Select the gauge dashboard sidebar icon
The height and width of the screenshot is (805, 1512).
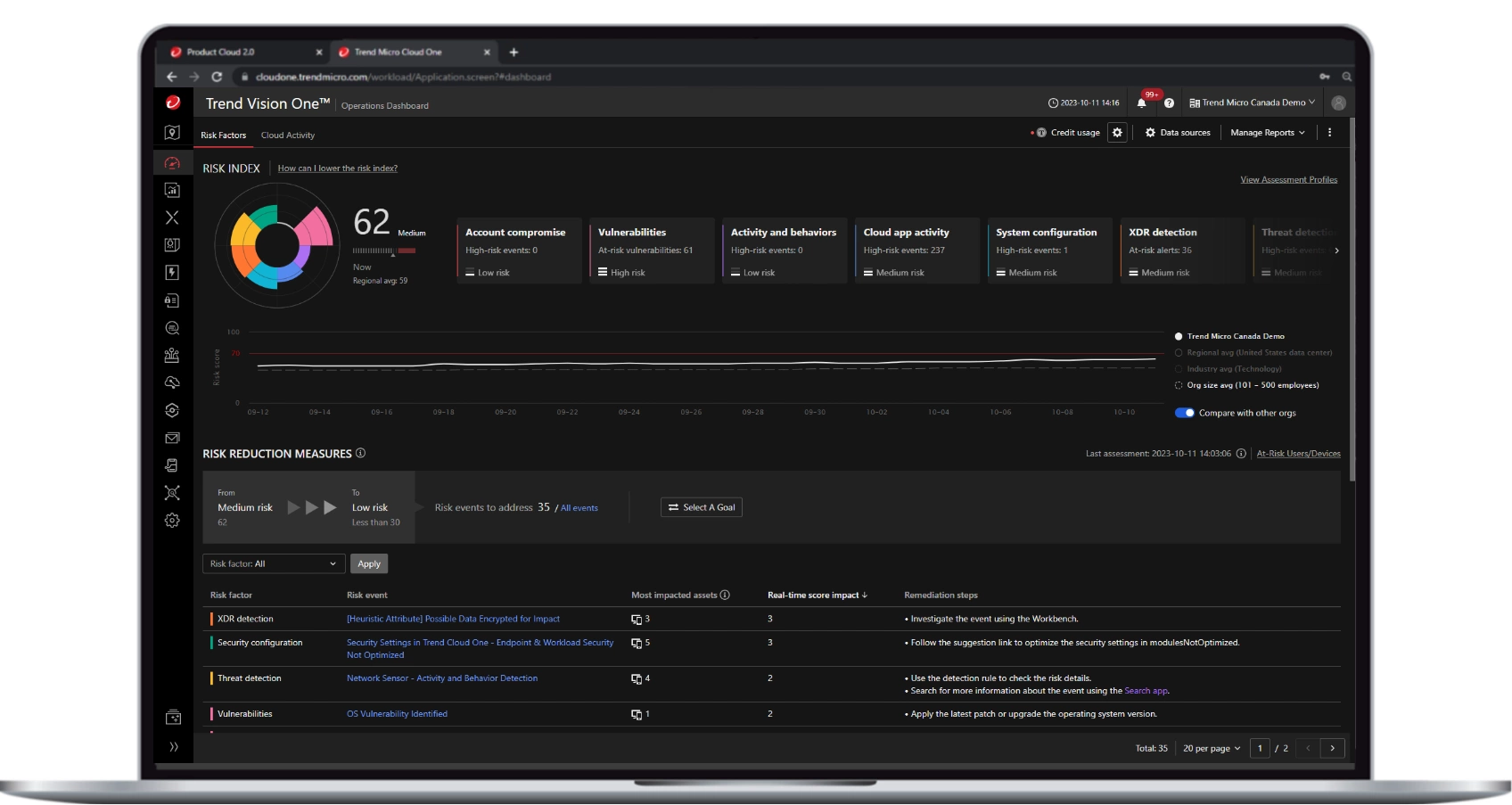(x=173, y=163)
